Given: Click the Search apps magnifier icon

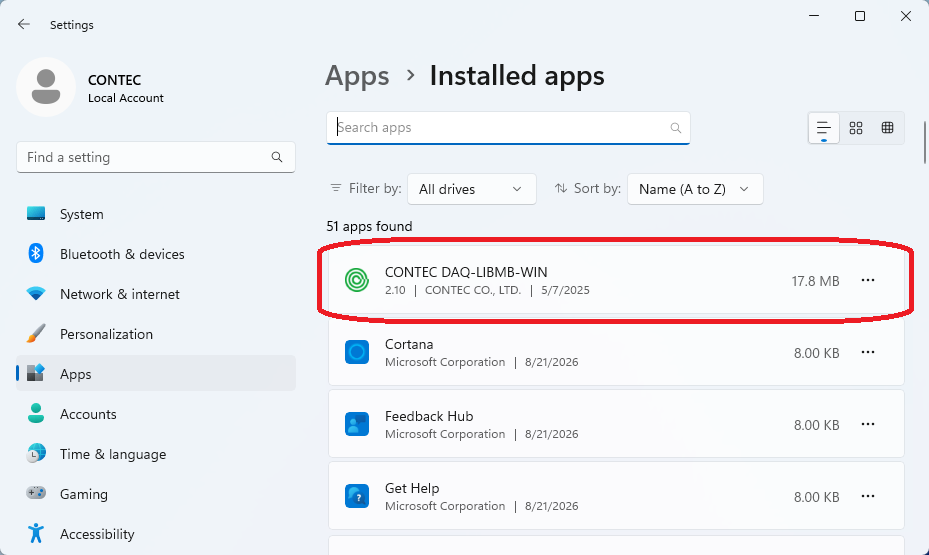Looking at the screenshot, I should click(x=675, y=128).
